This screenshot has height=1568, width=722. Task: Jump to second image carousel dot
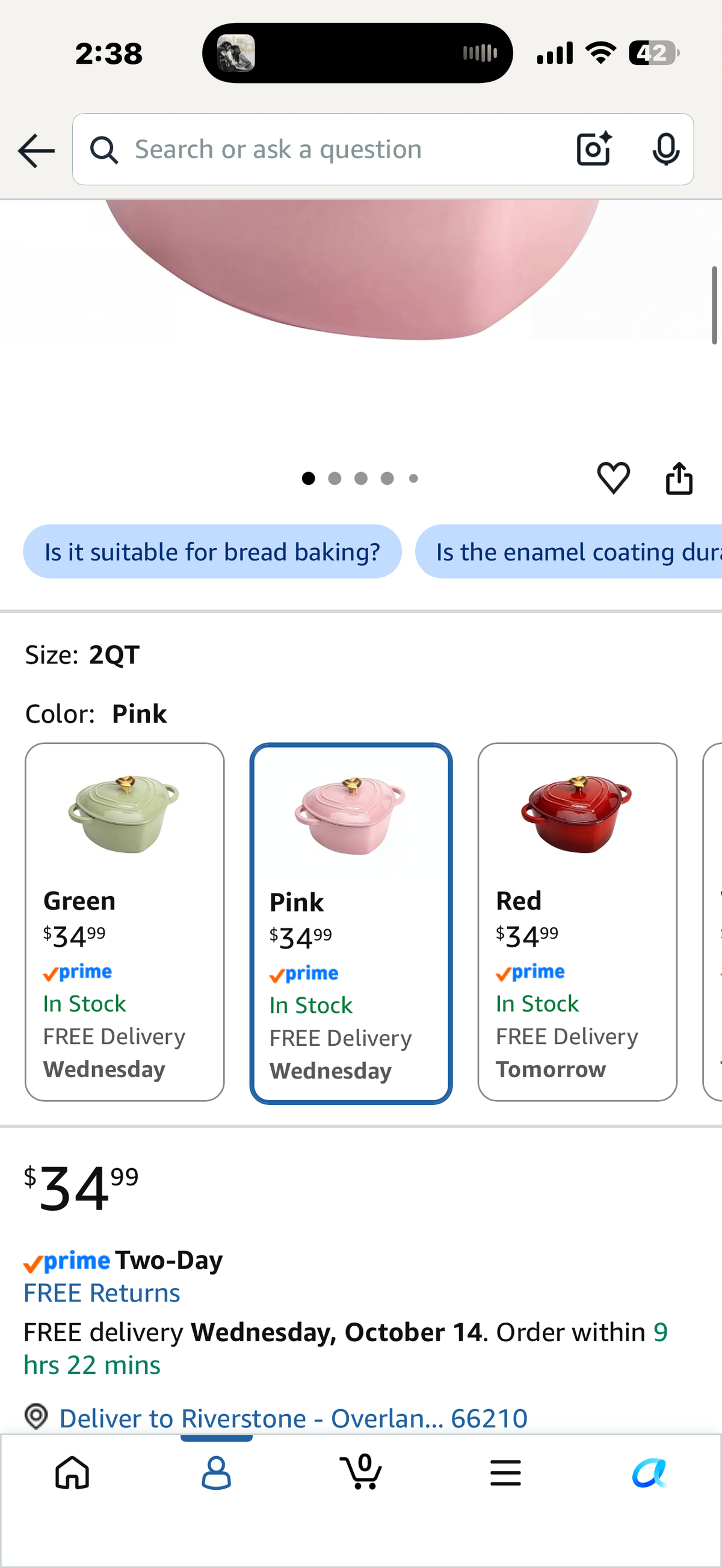[334, 478]
